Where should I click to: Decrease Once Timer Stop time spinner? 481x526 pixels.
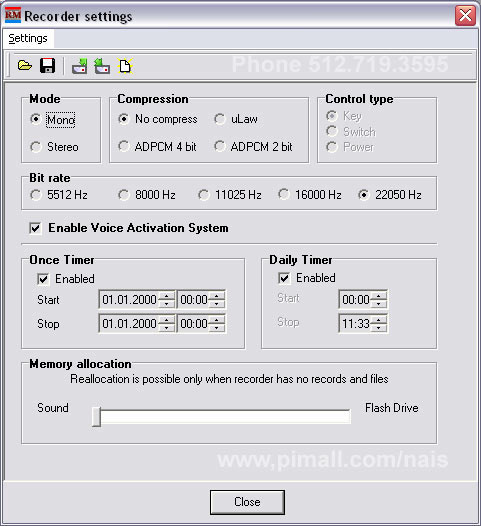(x=216, y=328)
